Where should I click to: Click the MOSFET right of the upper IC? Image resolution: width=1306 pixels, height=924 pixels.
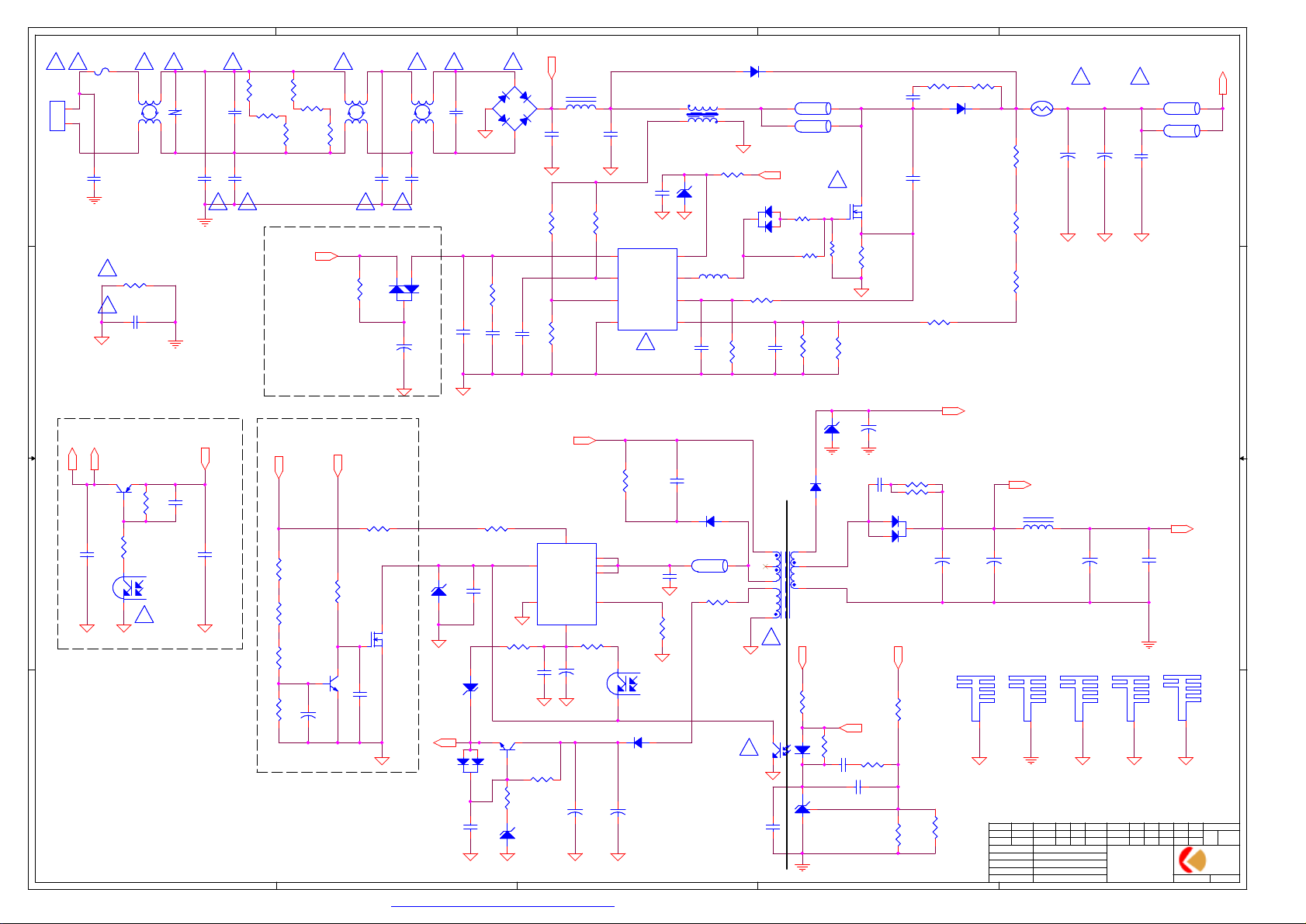856,211
